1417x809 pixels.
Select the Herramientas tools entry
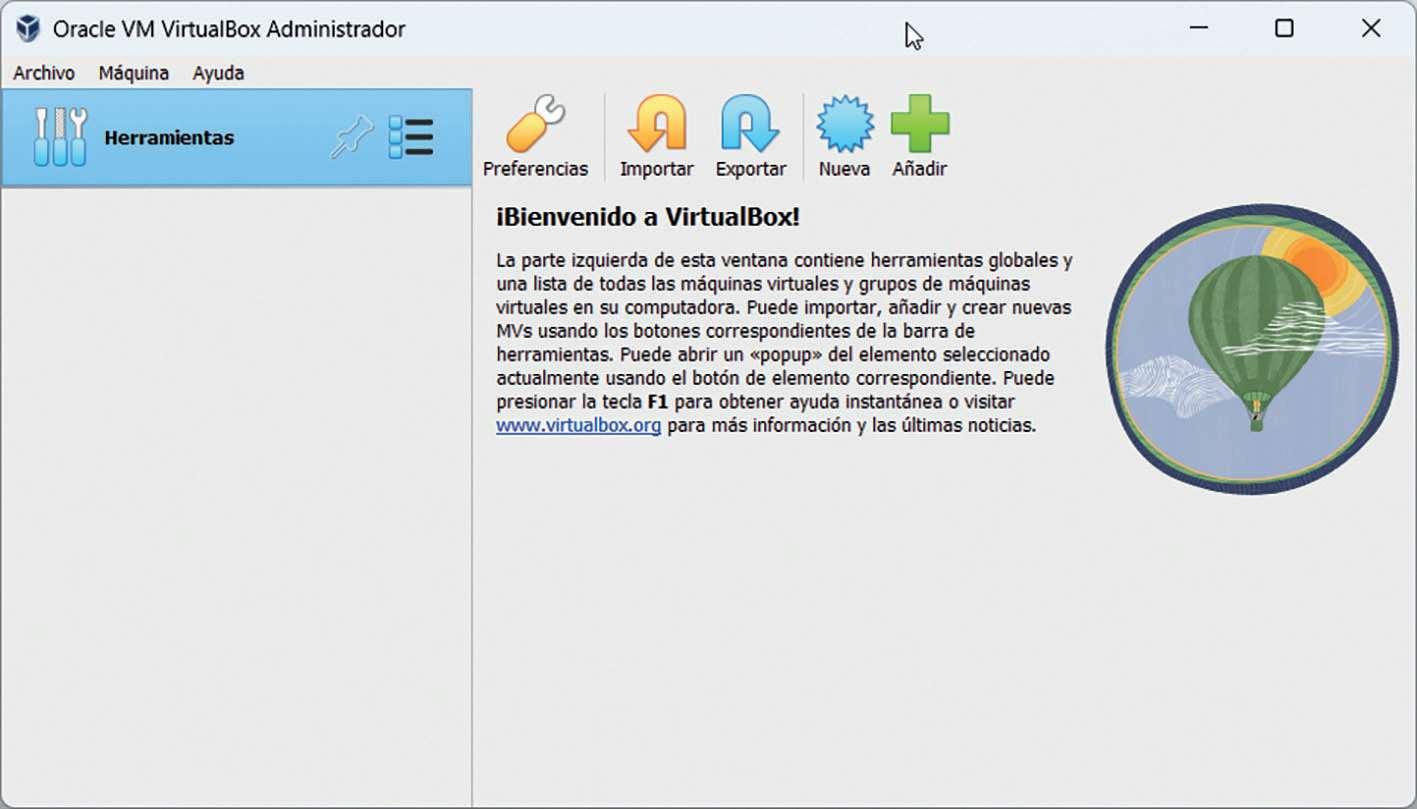click(236, 138)
